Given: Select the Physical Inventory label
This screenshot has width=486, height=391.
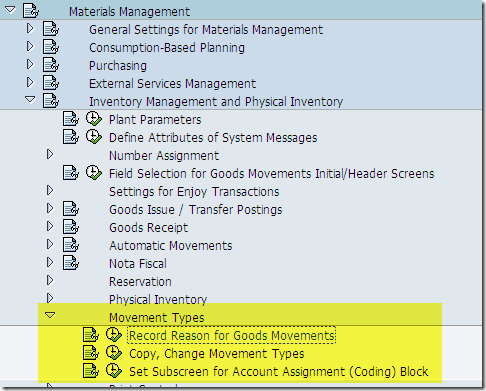Looking at the screenshot, I should (158, 300).
